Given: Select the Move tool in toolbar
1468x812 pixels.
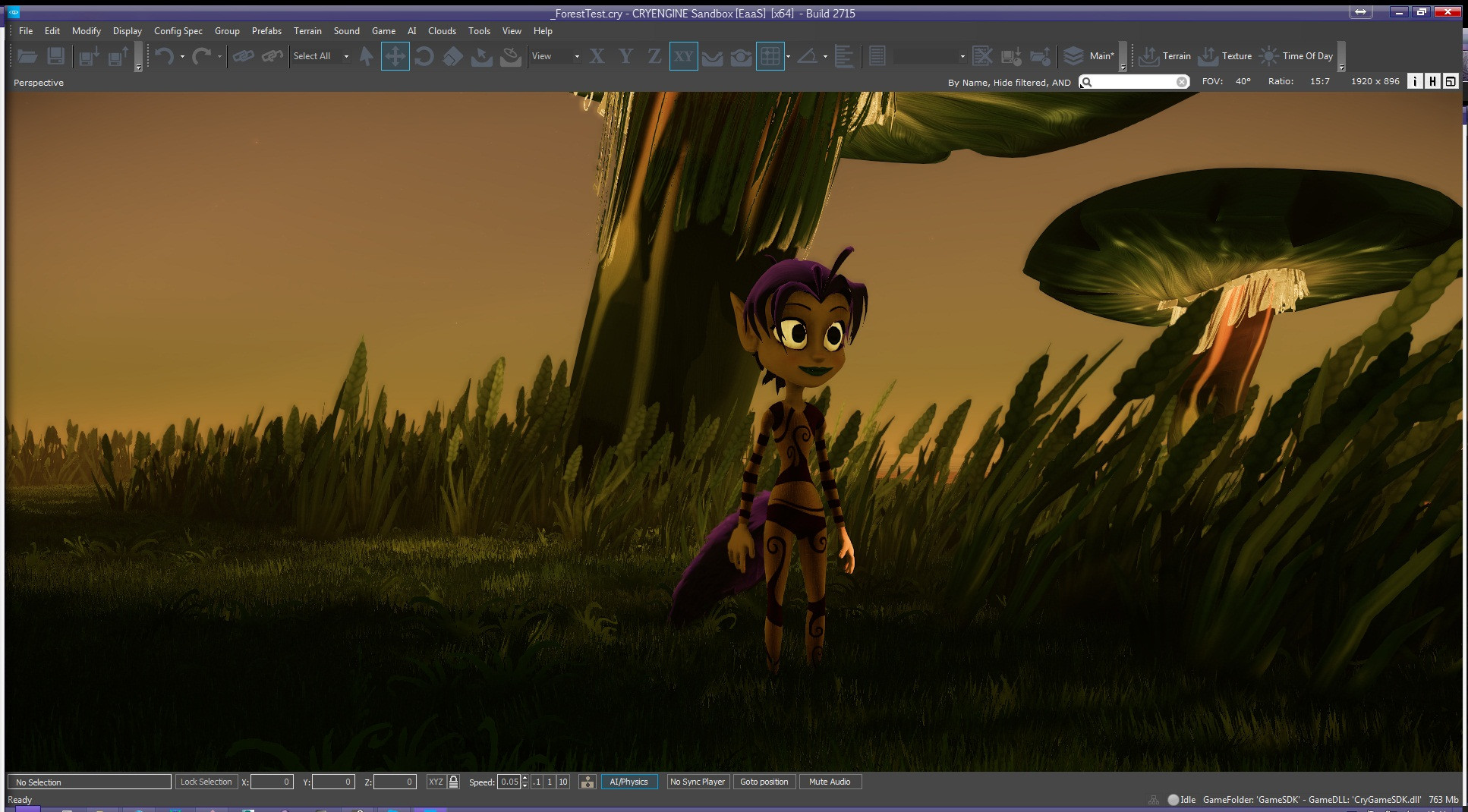Looking at the screenshot, I should point(395,56).
